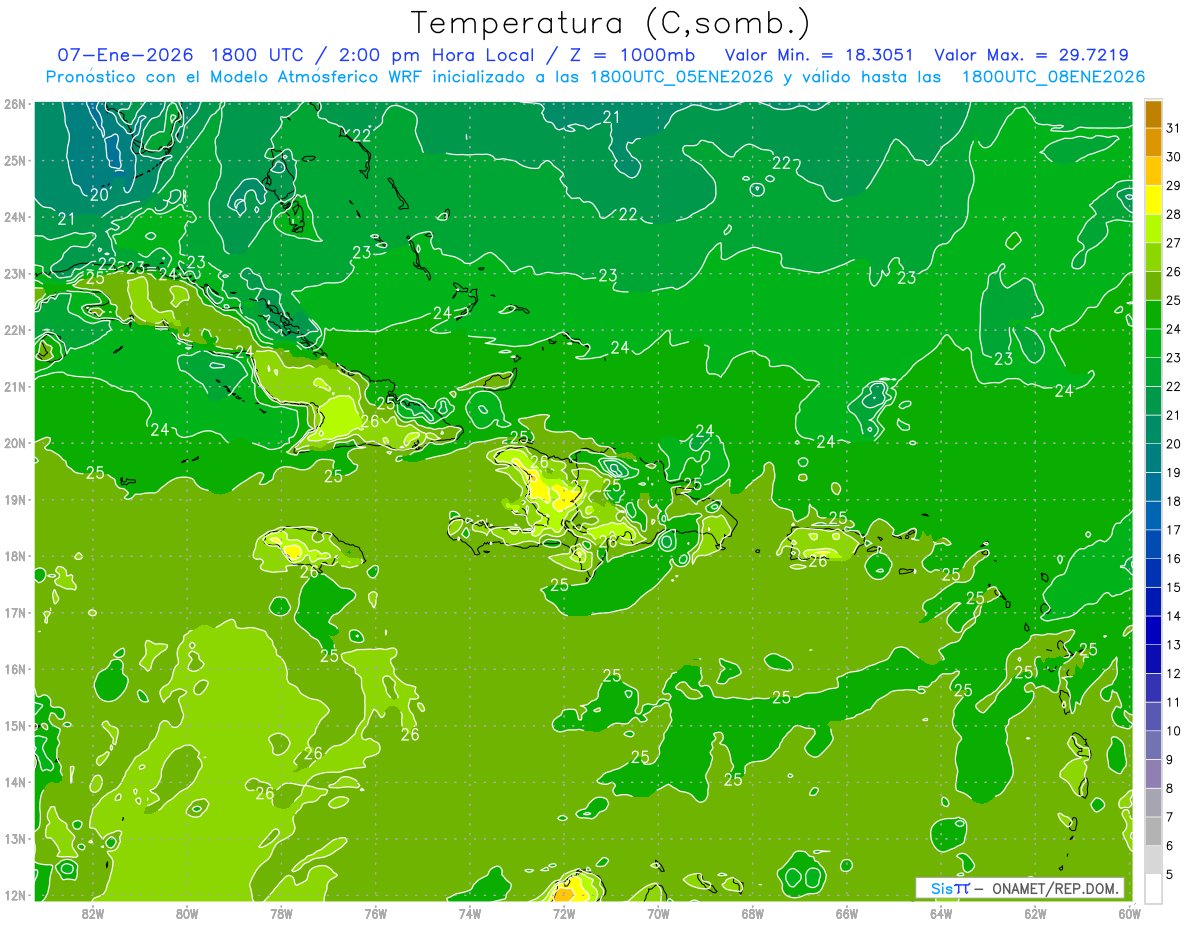Click the gray legend swatch between 6 and 7
This screenshot has height=927, width=1200.
coord(1153,831)
